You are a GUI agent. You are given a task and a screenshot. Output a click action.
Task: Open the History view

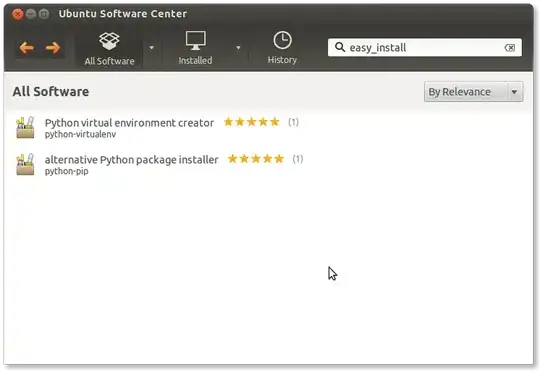[x=282, y=48]
